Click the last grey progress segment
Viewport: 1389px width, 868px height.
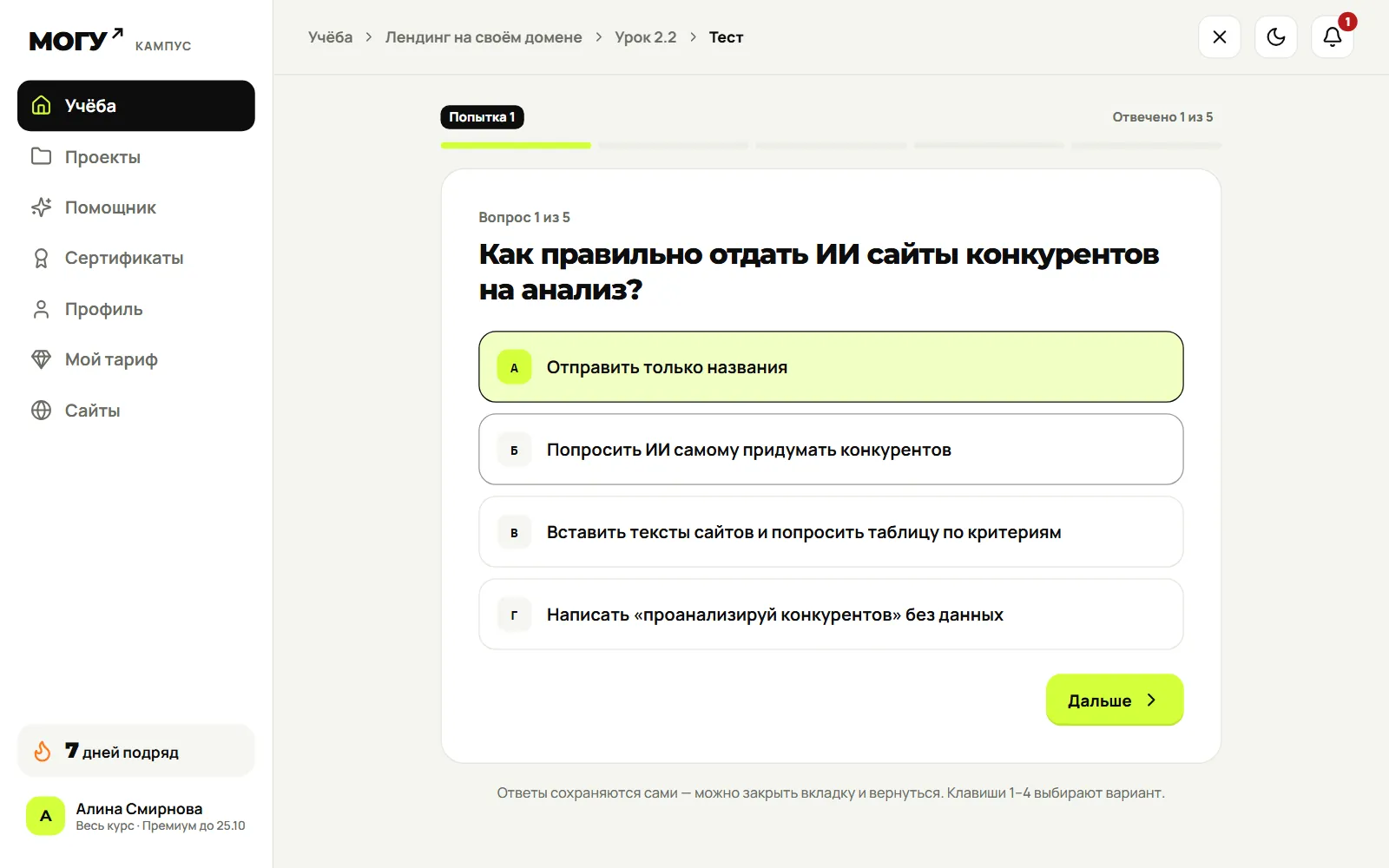point(1146,146)
